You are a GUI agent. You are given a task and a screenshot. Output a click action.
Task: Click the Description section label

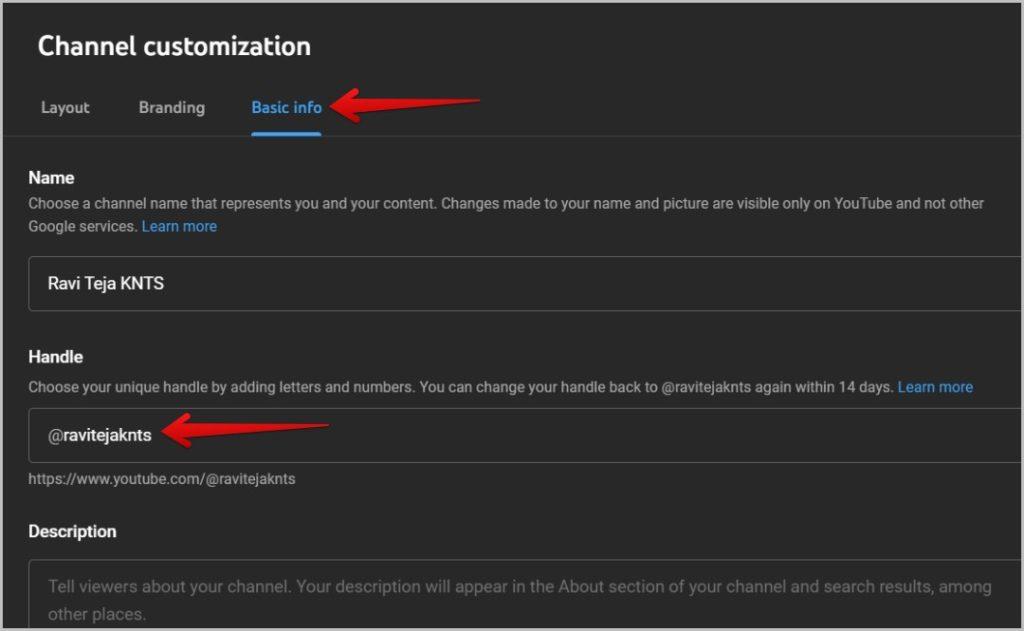[72, 531]
